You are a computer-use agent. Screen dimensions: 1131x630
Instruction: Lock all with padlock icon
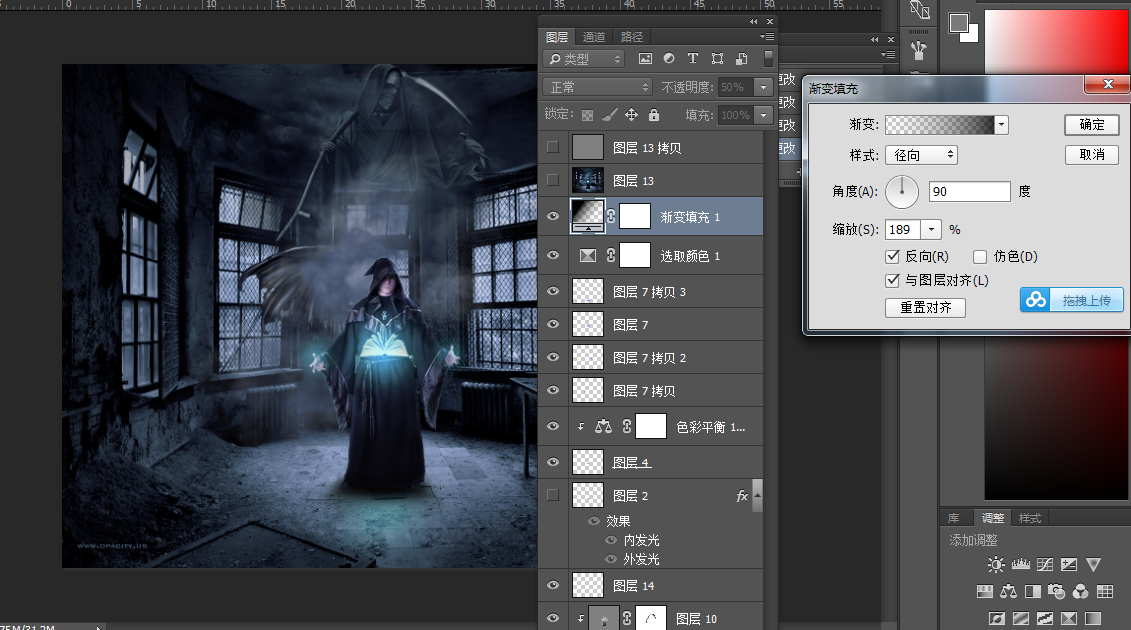tap(653, 115)
